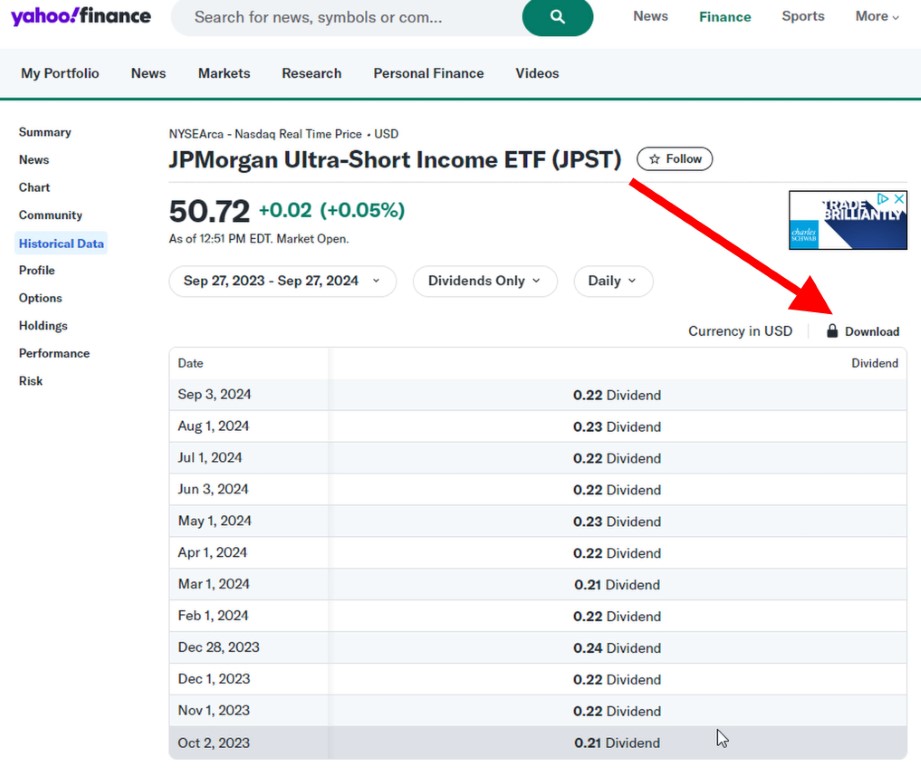This screenshot has height=768, width=921.
Task: Go to News in the sidebar
Action: (x=33, y=160)
